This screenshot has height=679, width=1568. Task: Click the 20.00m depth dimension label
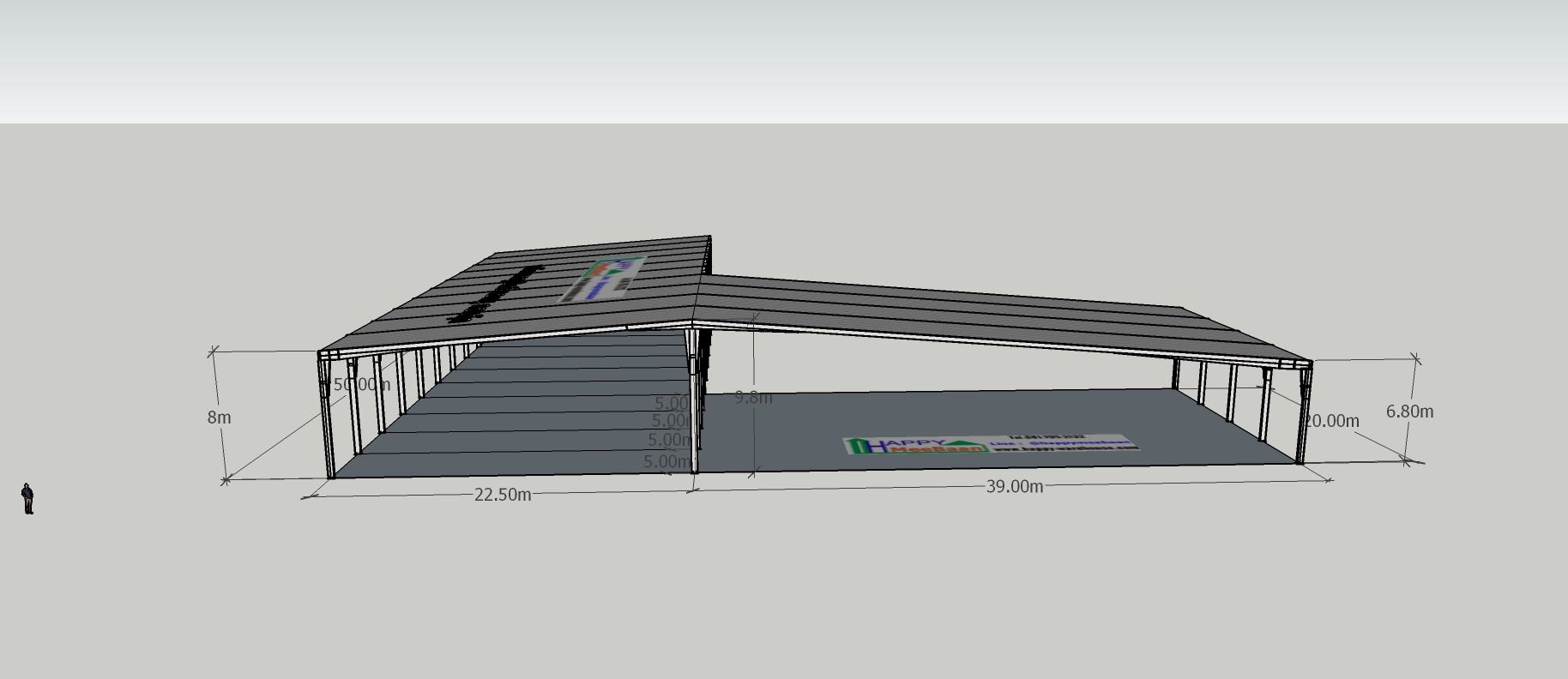1331,421
